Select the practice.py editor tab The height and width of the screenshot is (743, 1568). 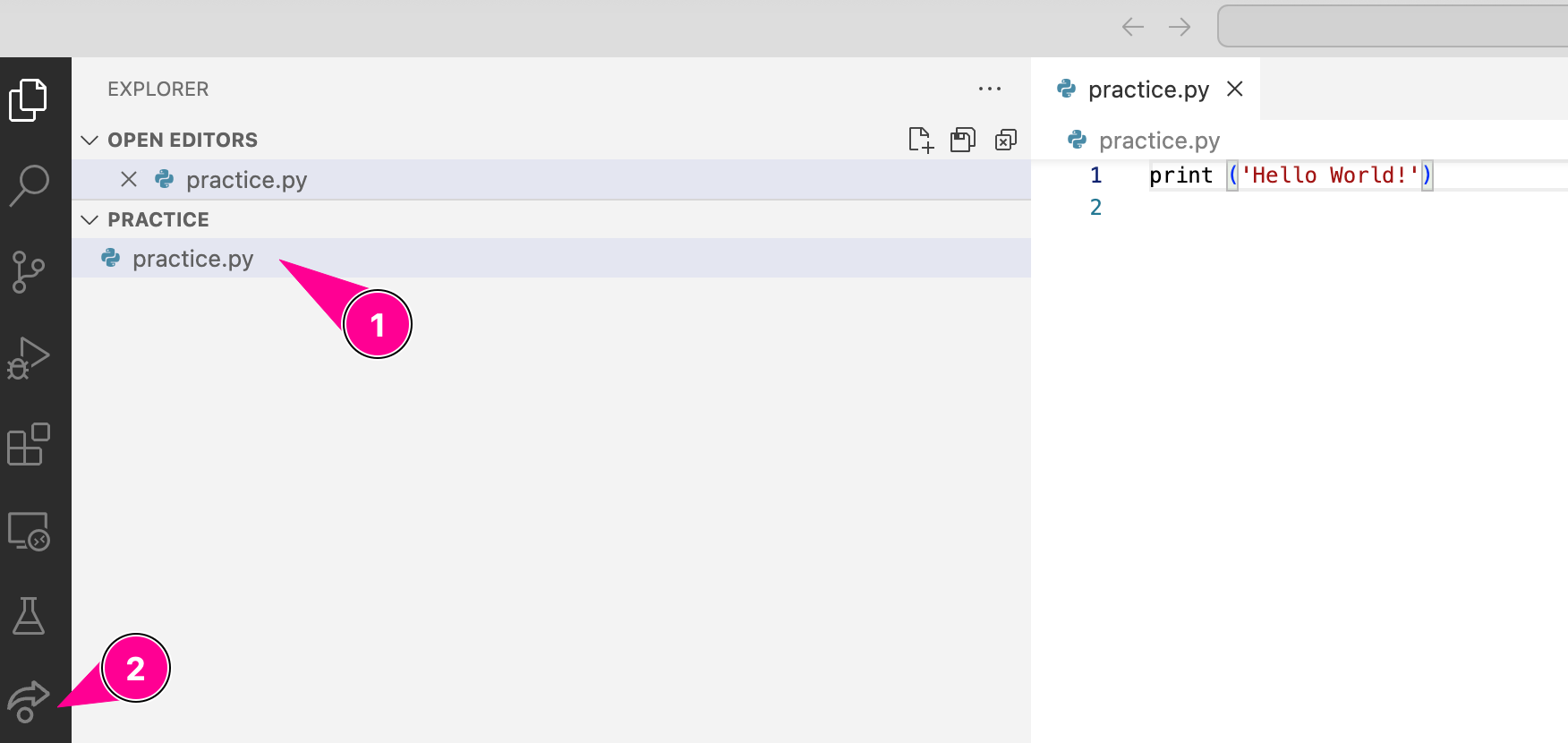[x=1147, y=90]
